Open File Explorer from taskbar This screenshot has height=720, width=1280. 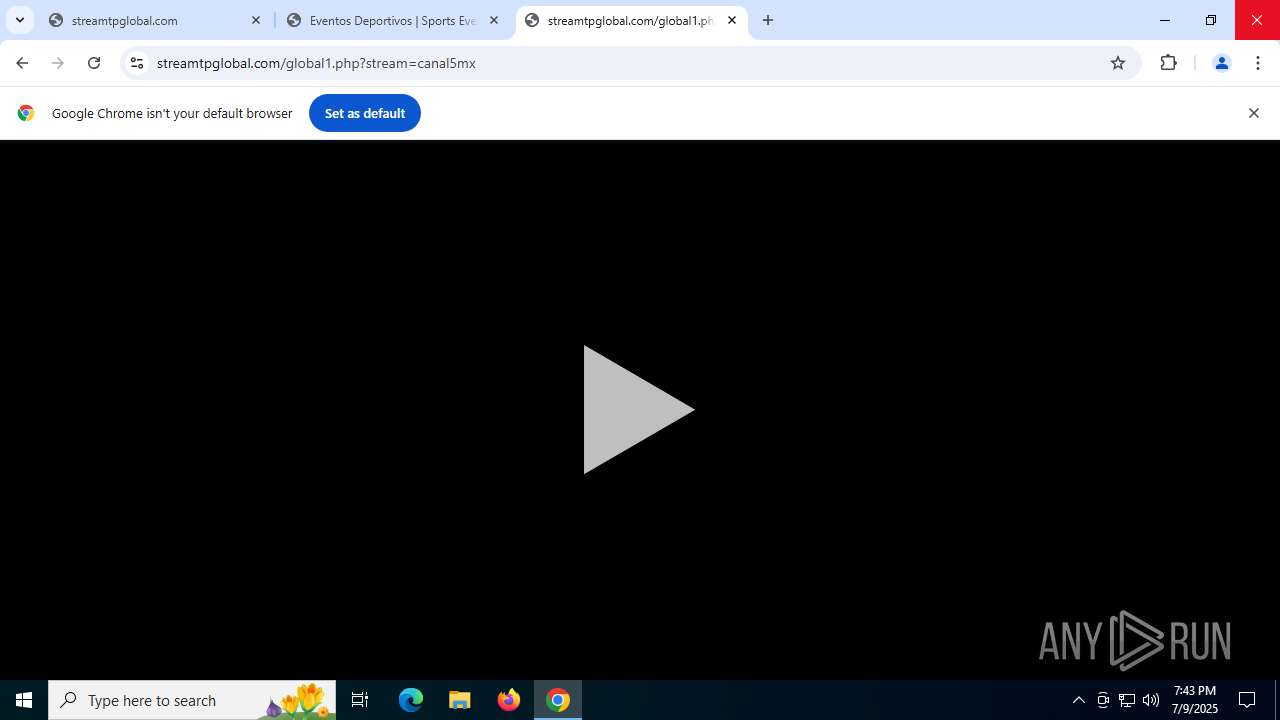[x=460, y=700]
